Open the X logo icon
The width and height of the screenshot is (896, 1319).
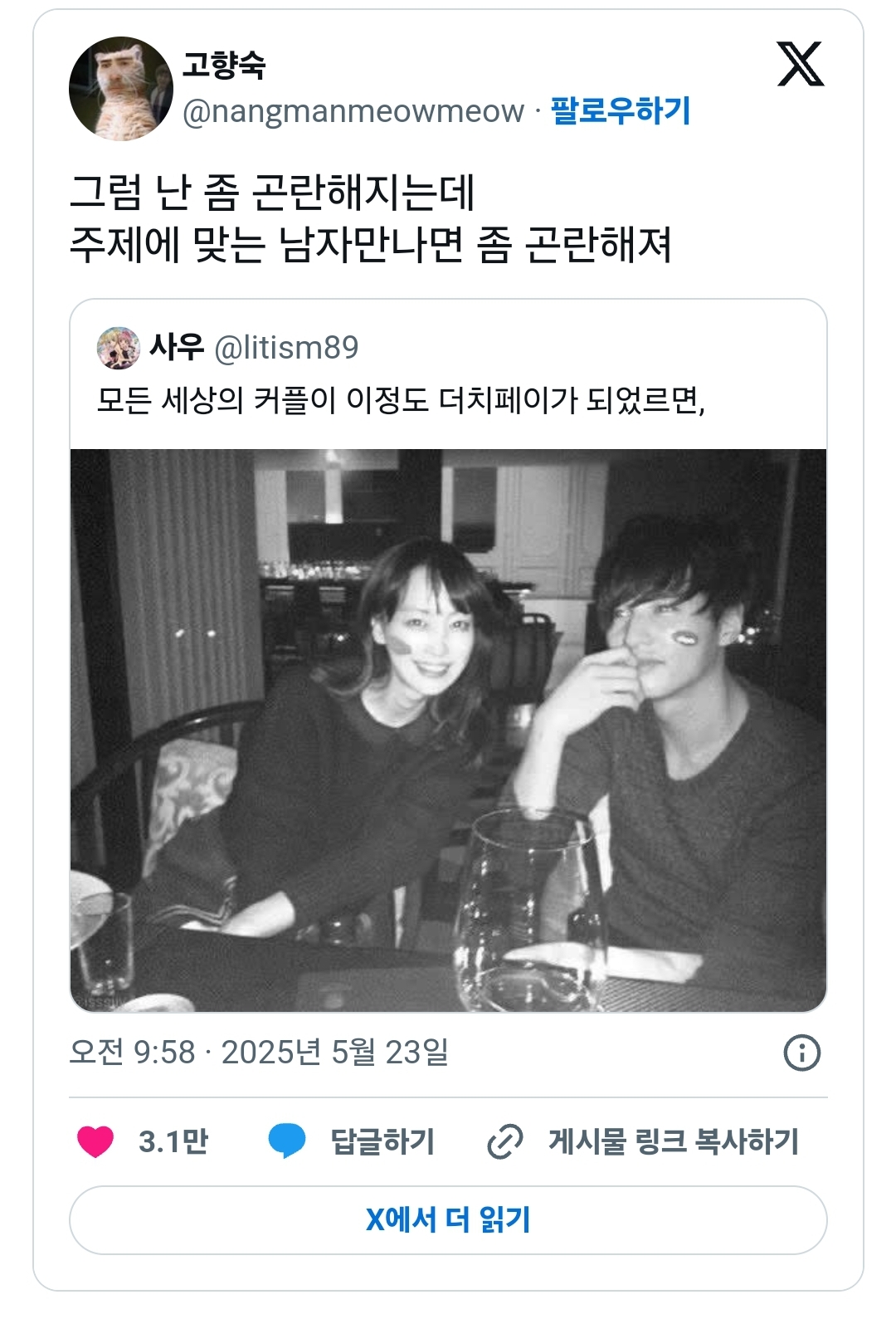point(801,64)
